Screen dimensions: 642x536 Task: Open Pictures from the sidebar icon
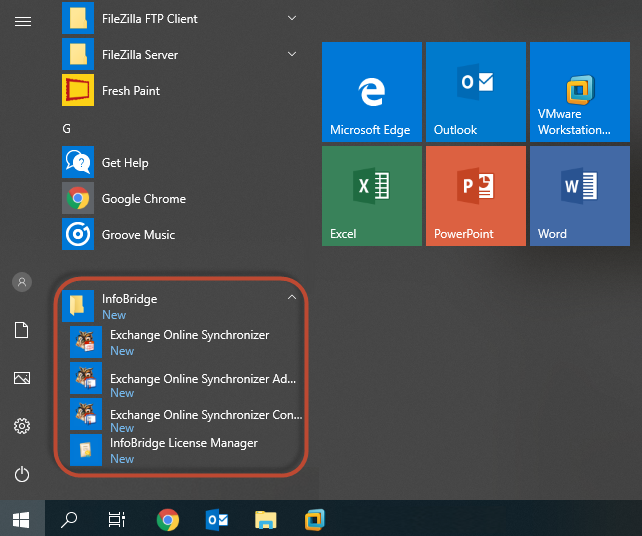22,378
